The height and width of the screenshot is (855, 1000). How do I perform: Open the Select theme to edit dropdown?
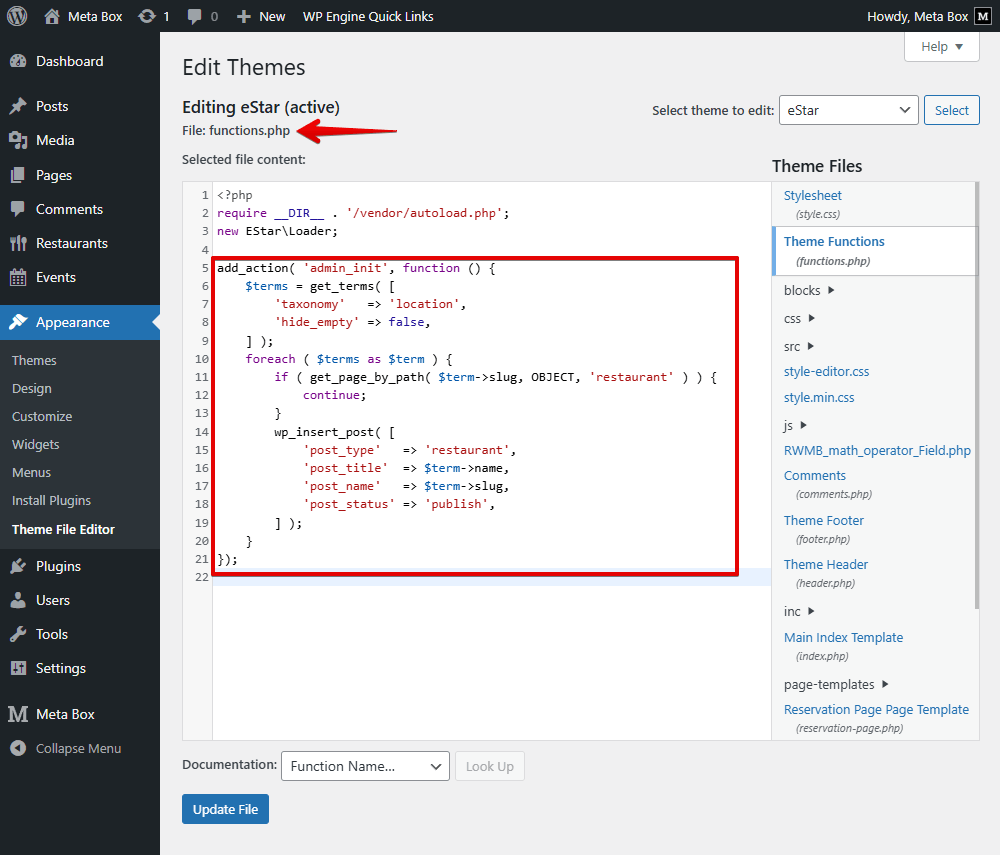[848, 110]
